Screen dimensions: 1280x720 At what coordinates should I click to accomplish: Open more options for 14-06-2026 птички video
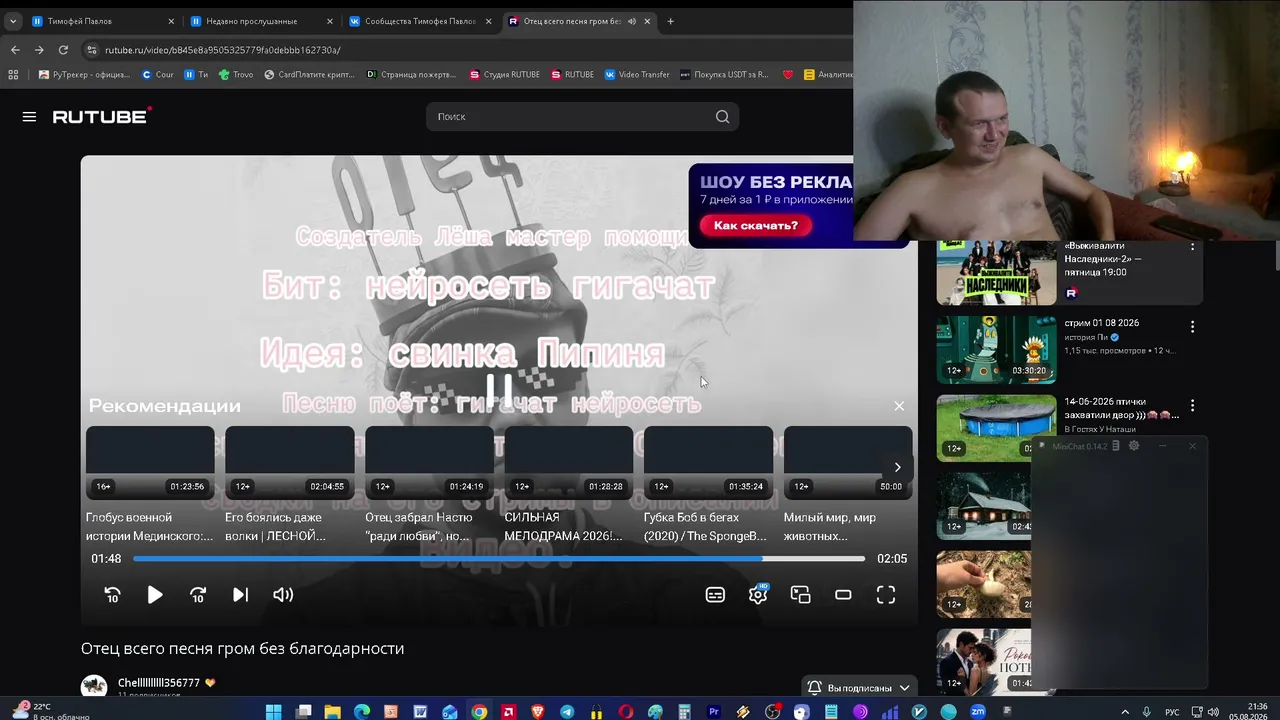1192,406
